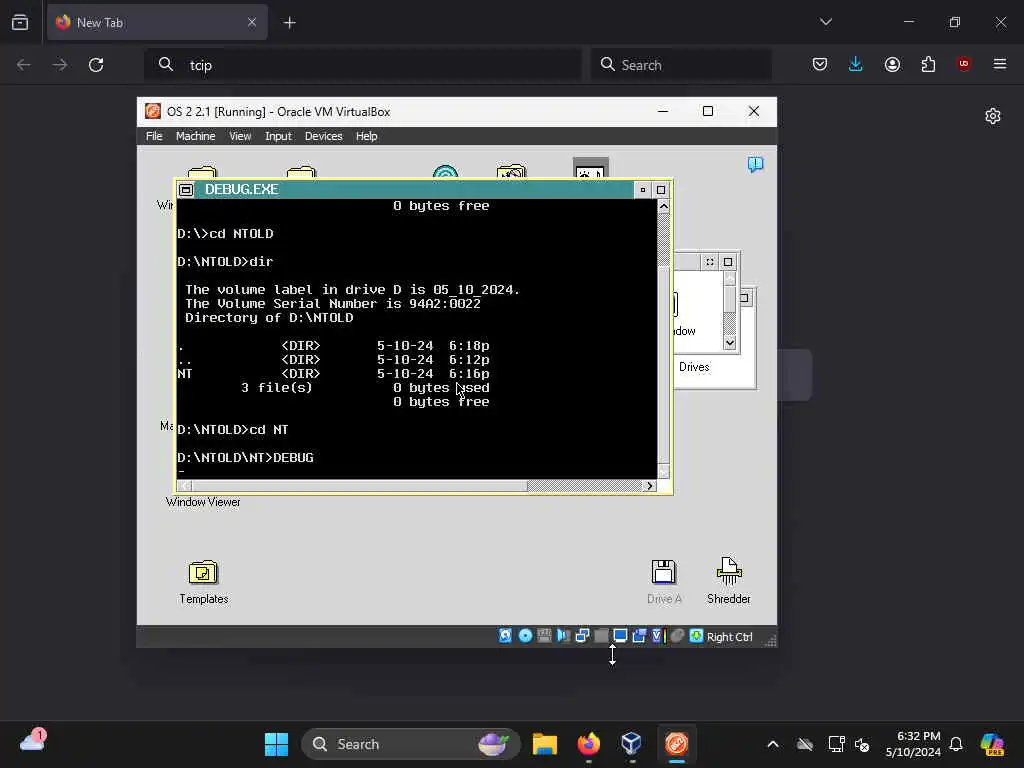Click the 'D:\NTOLD\NT>DEBUG' prompt line
Image resolution: width=1024 pixels, height=768 pixels.
pyautogui.click(x=246, y=458)
